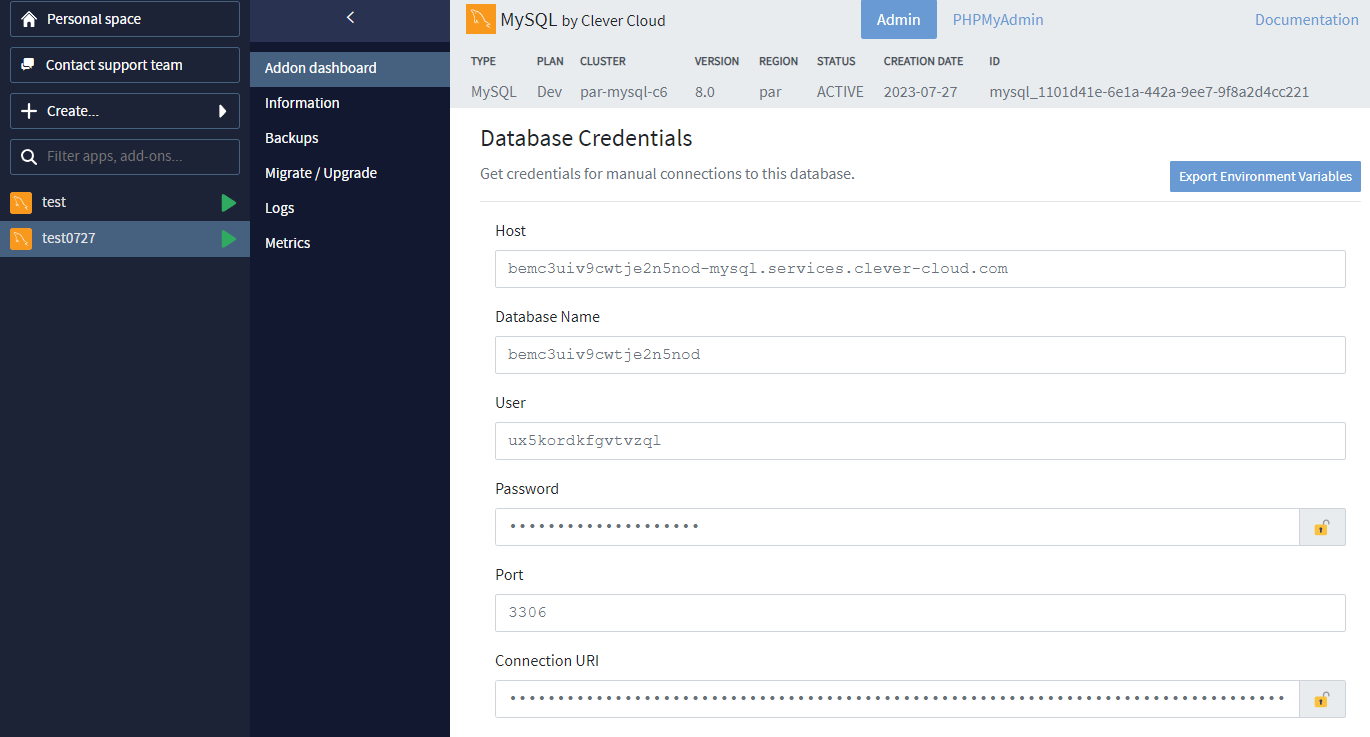Focus the Filter apps, add-ons field
Viewport: 1370px width, 737px height.
click(x=125, y=157)
